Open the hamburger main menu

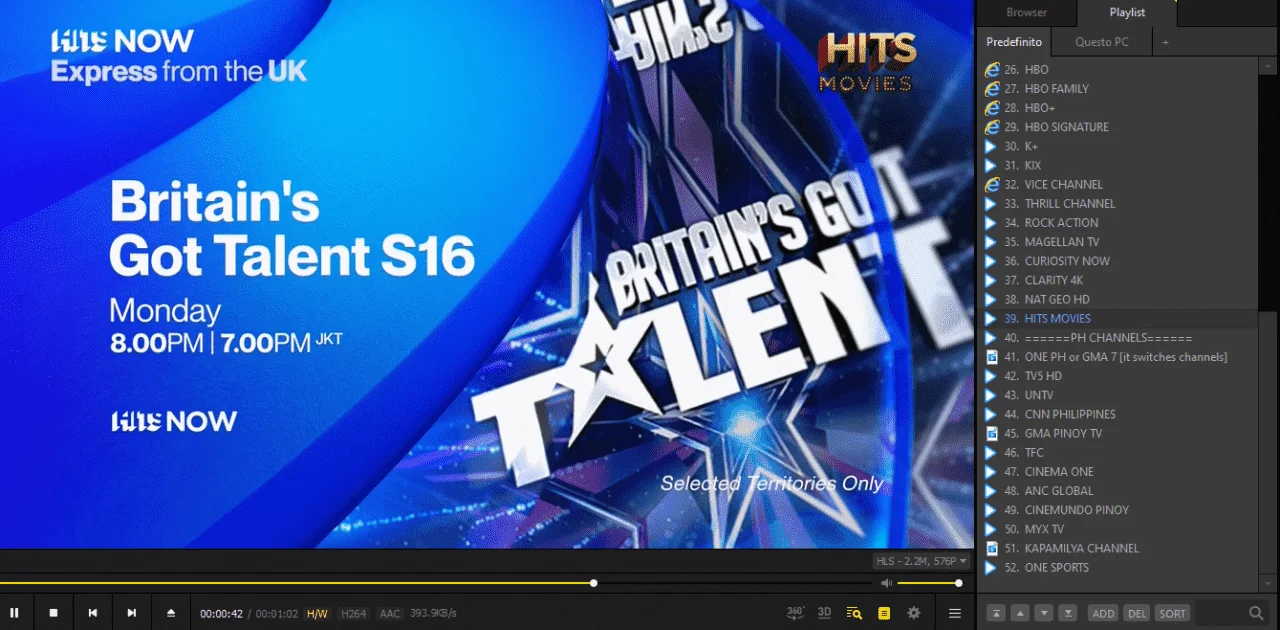[955, 613]
